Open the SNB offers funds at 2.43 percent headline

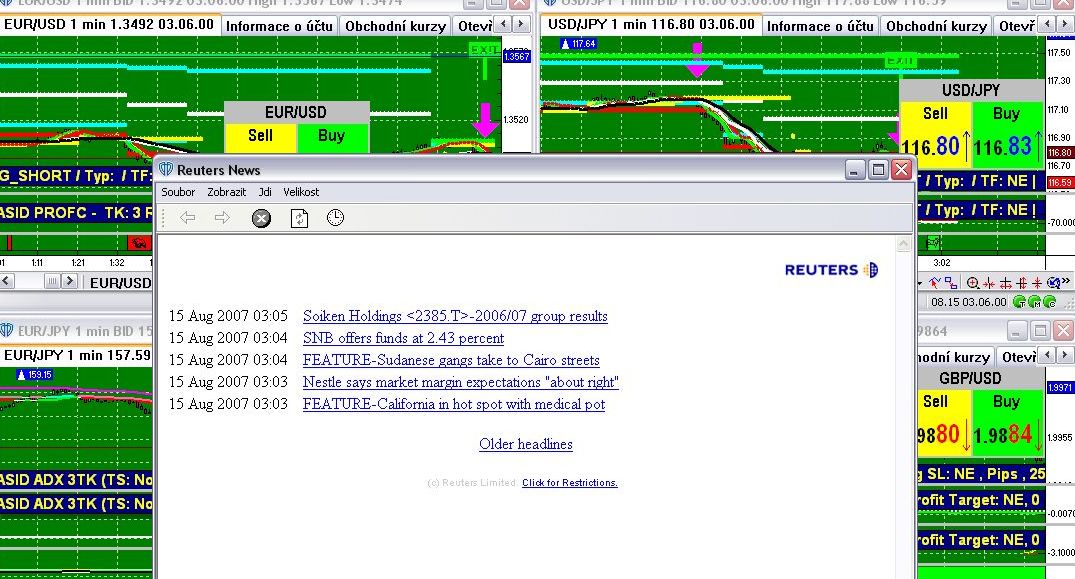pyautogui.click(x=403, y=338)
